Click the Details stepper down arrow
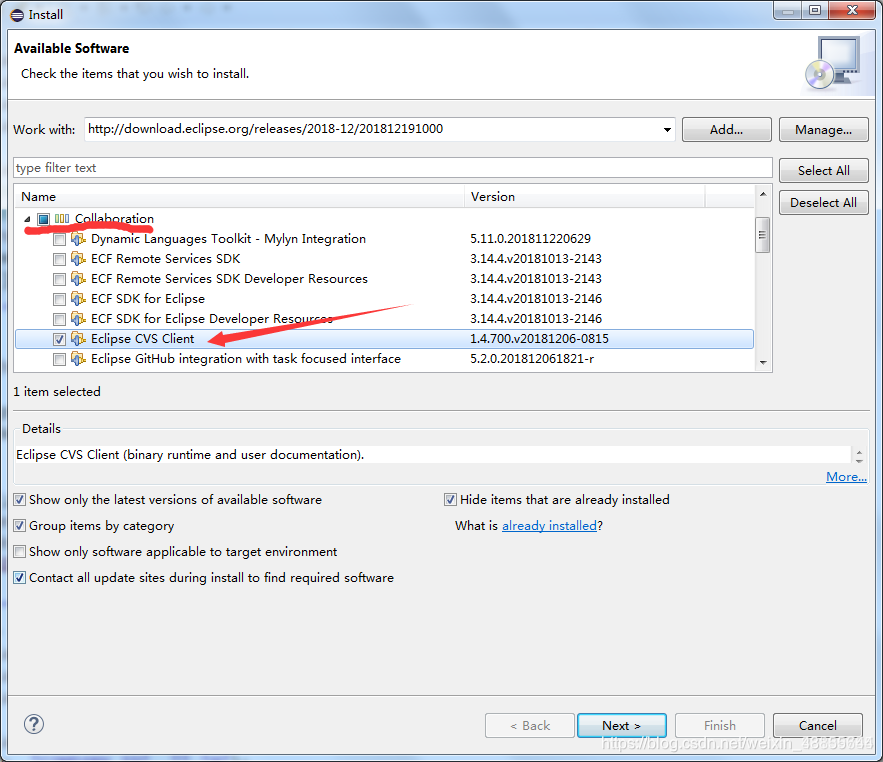The width and height of the screenshot is (883, 762). 859,460
